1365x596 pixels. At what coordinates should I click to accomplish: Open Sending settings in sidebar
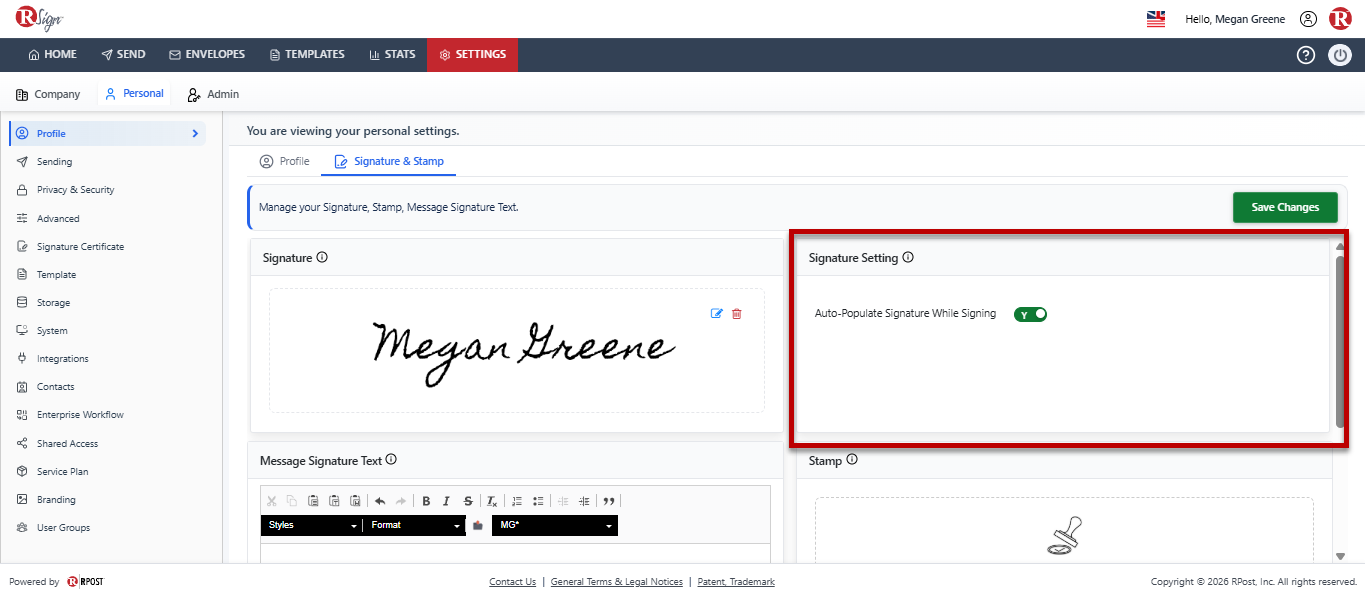(x=108, y=162)
